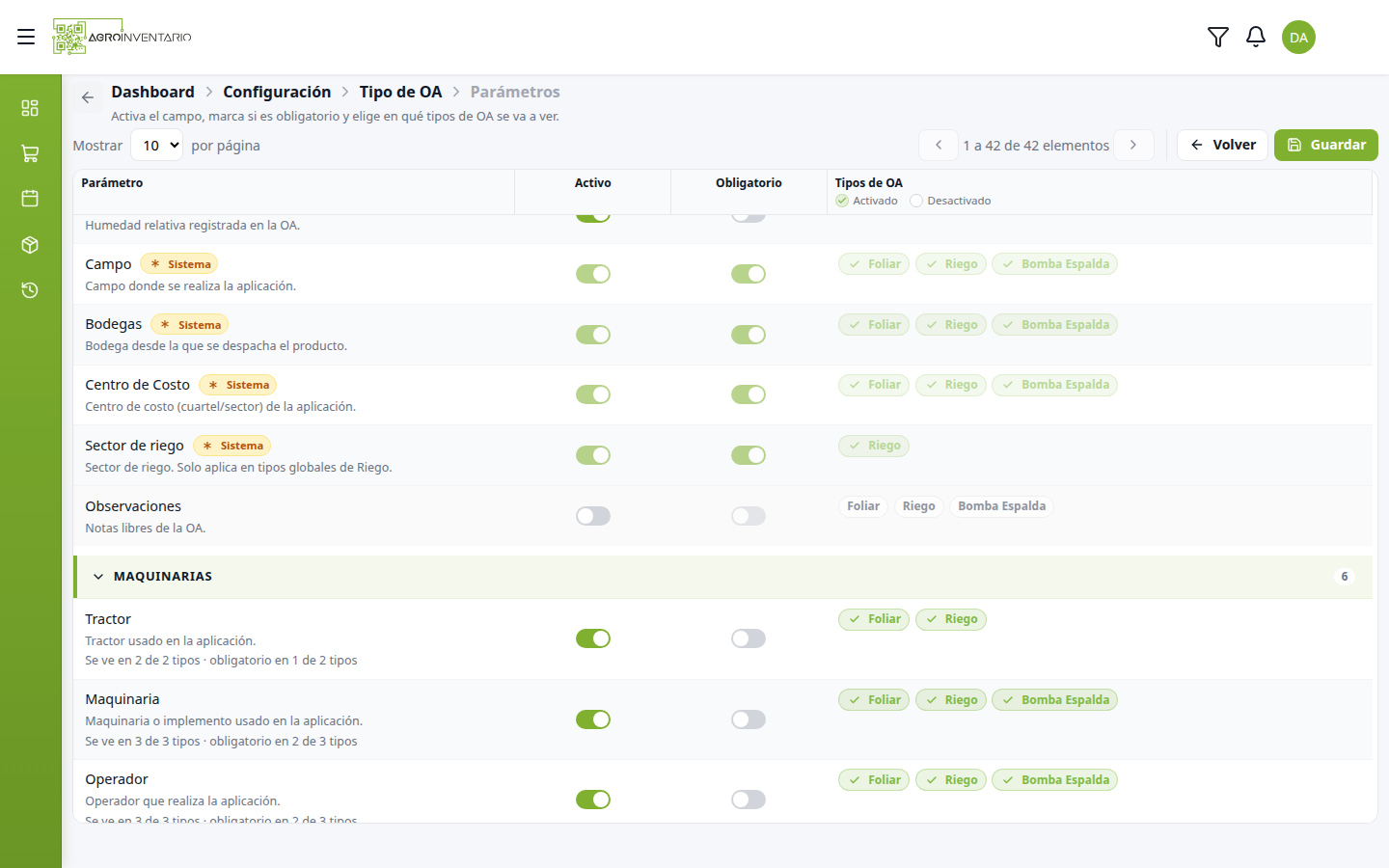Open the rows per page dropdown
This screenshot has height=868, width=1389.
coord(157,146)
